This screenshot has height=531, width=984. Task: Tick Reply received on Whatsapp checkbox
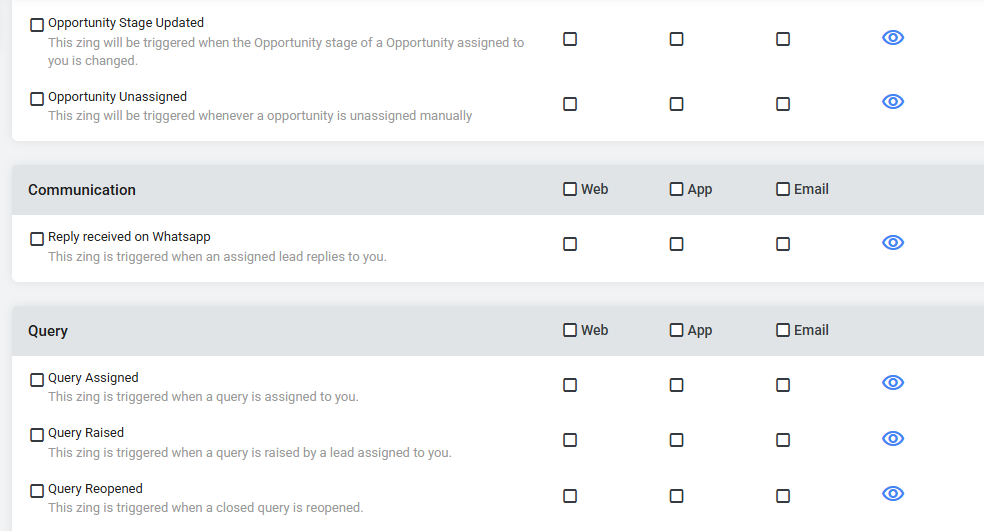click(37, 239)
